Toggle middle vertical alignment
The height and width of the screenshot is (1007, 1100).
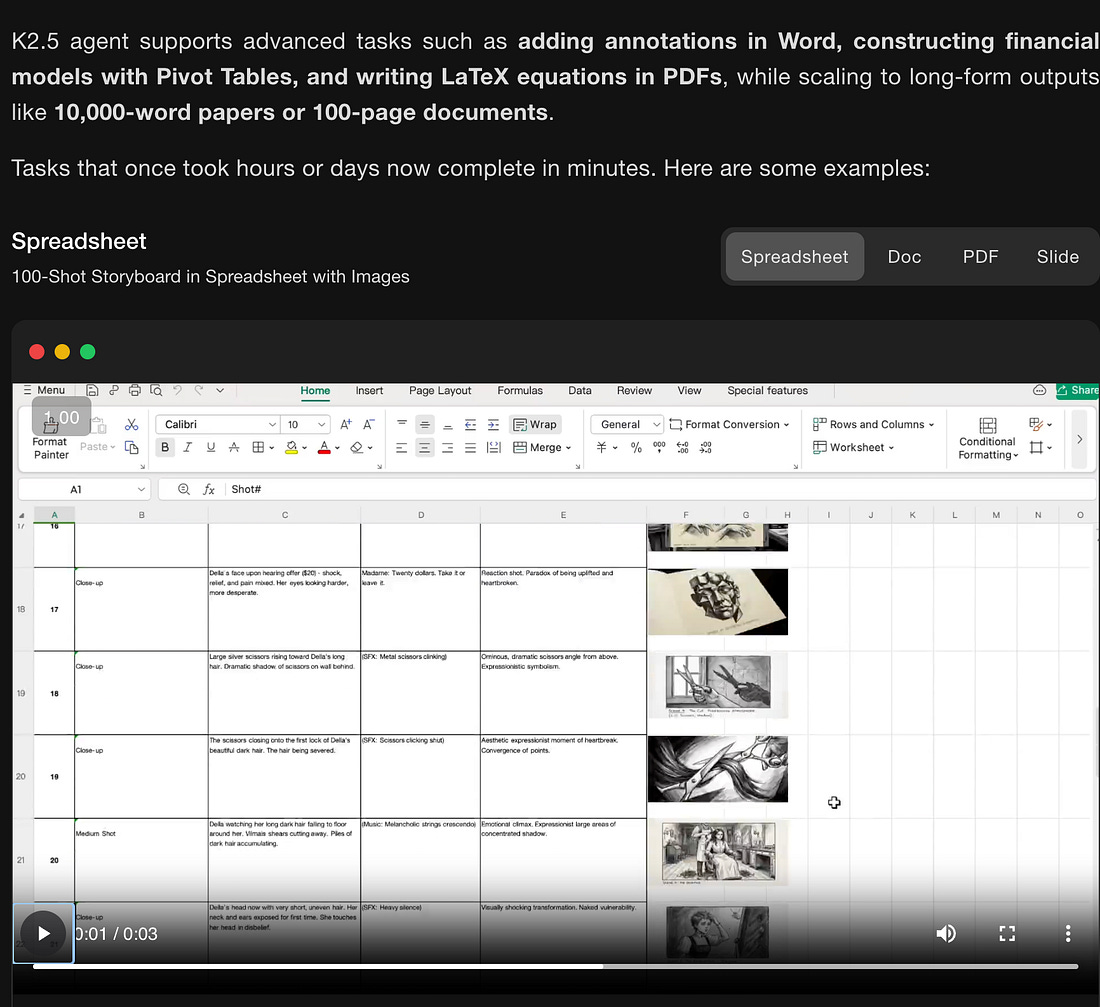(424, 425)
